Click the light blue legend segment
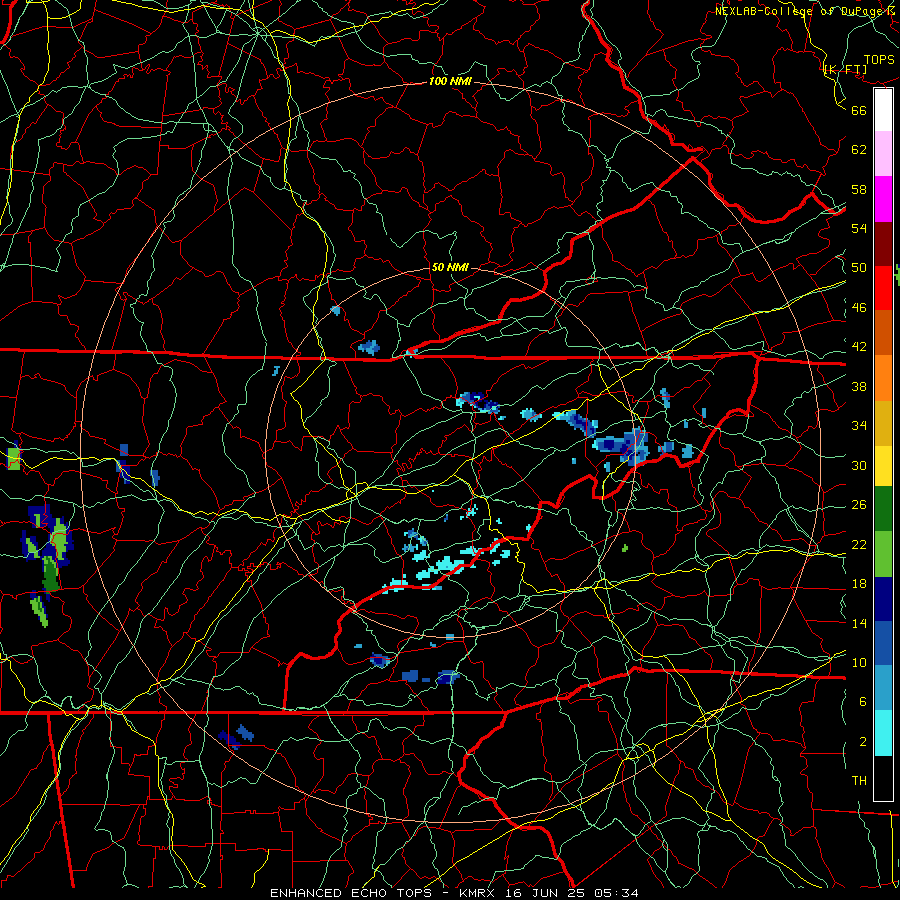Screen dimensions: 900x900 click(x=883, y=688)
